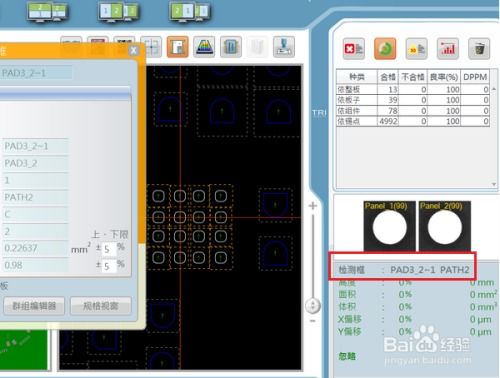Click the minus sign below the zoom slider
This screenshot has height=378, width=500.
(x=313, y=321)
